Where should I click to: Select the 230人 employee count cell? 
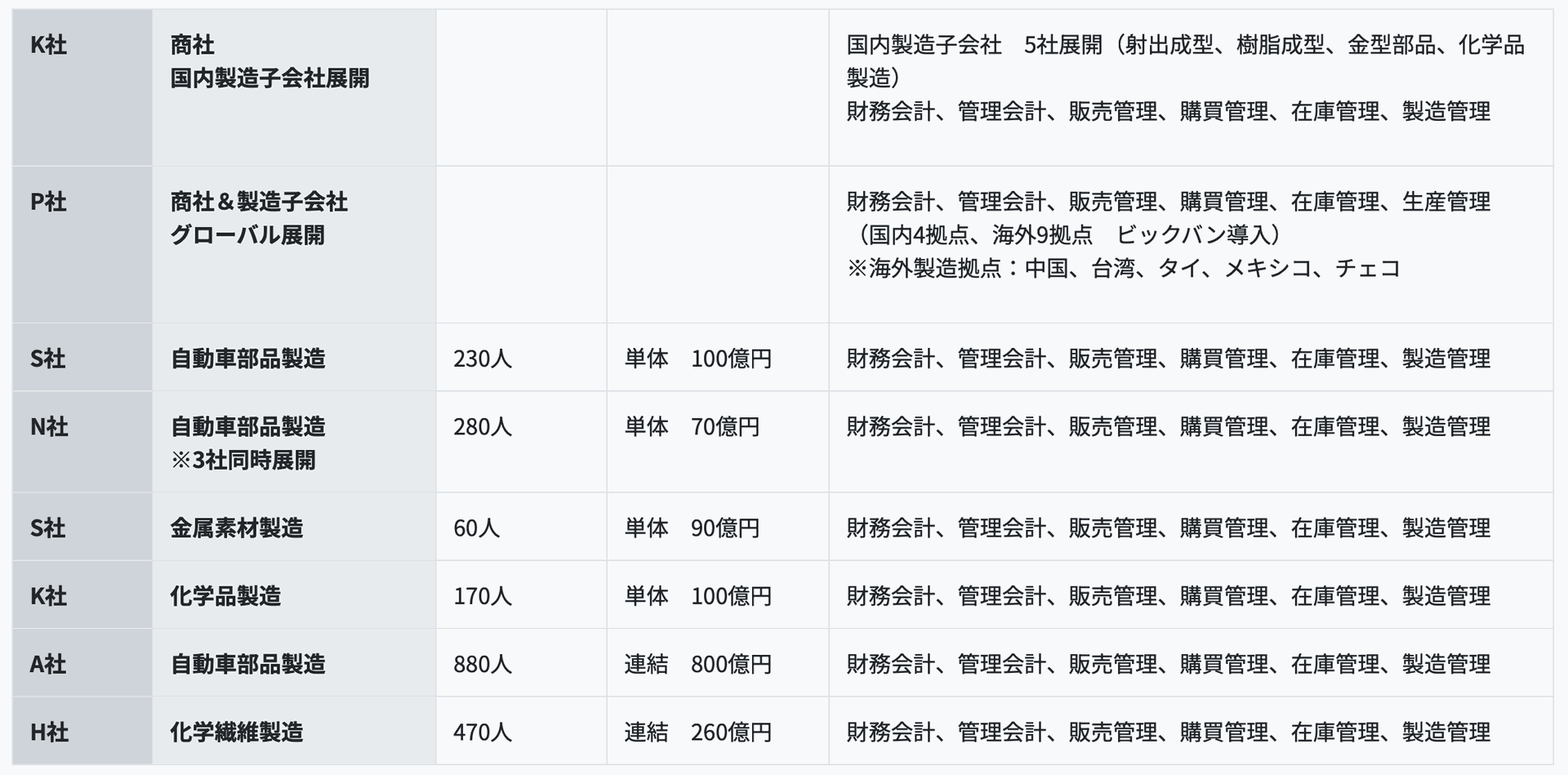pyautogui.click(x=521, y=357)
